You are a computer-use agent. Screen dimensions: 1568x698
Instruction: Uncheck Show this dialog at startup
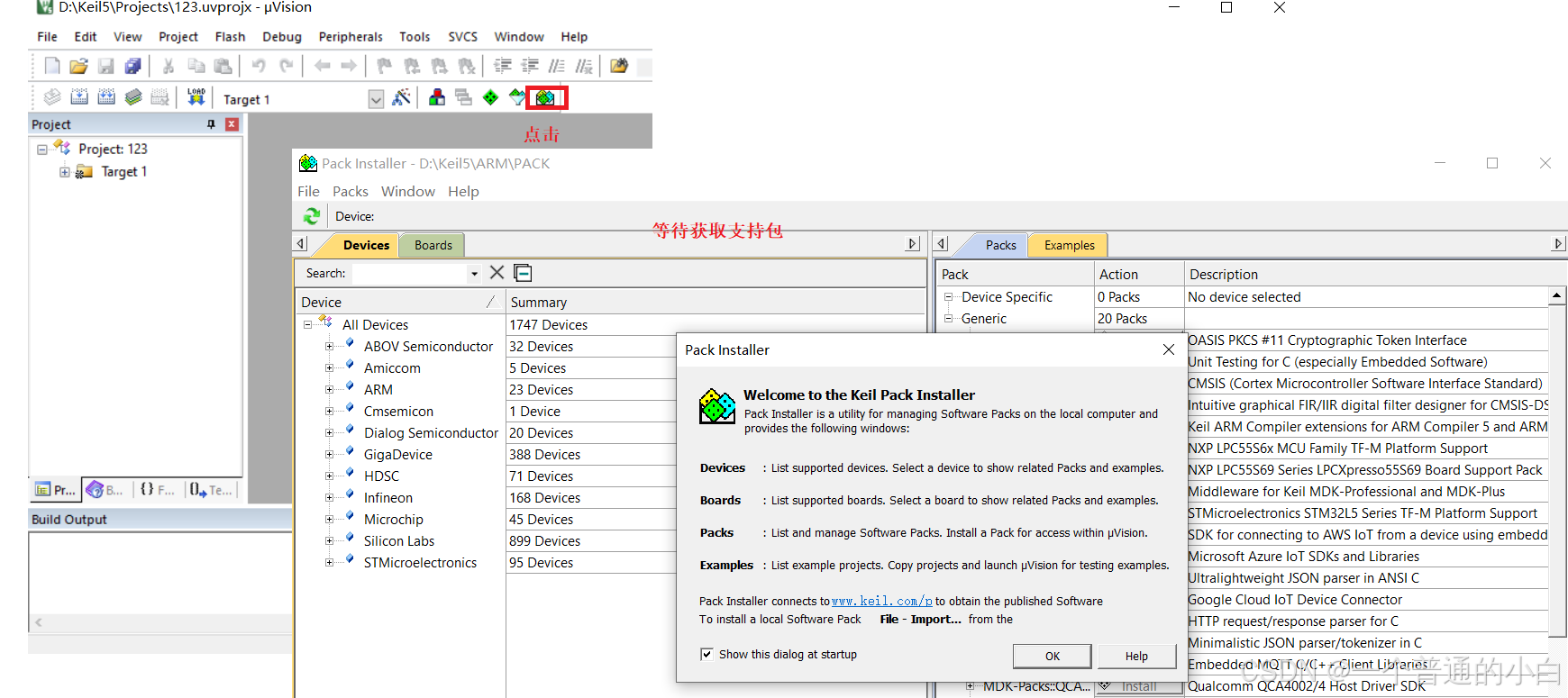point(707,654)
